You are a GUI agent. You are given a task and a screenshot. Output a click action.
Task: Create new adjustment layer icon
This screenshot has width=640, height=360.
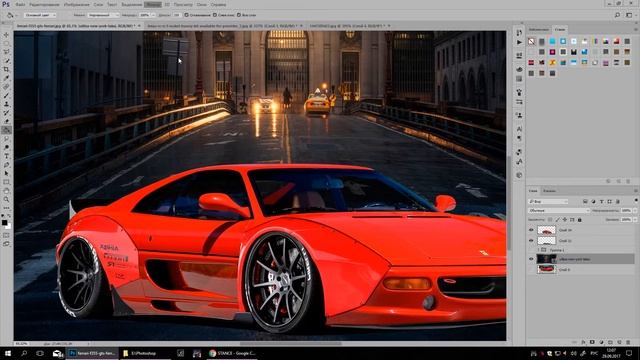tap(601, 342)
